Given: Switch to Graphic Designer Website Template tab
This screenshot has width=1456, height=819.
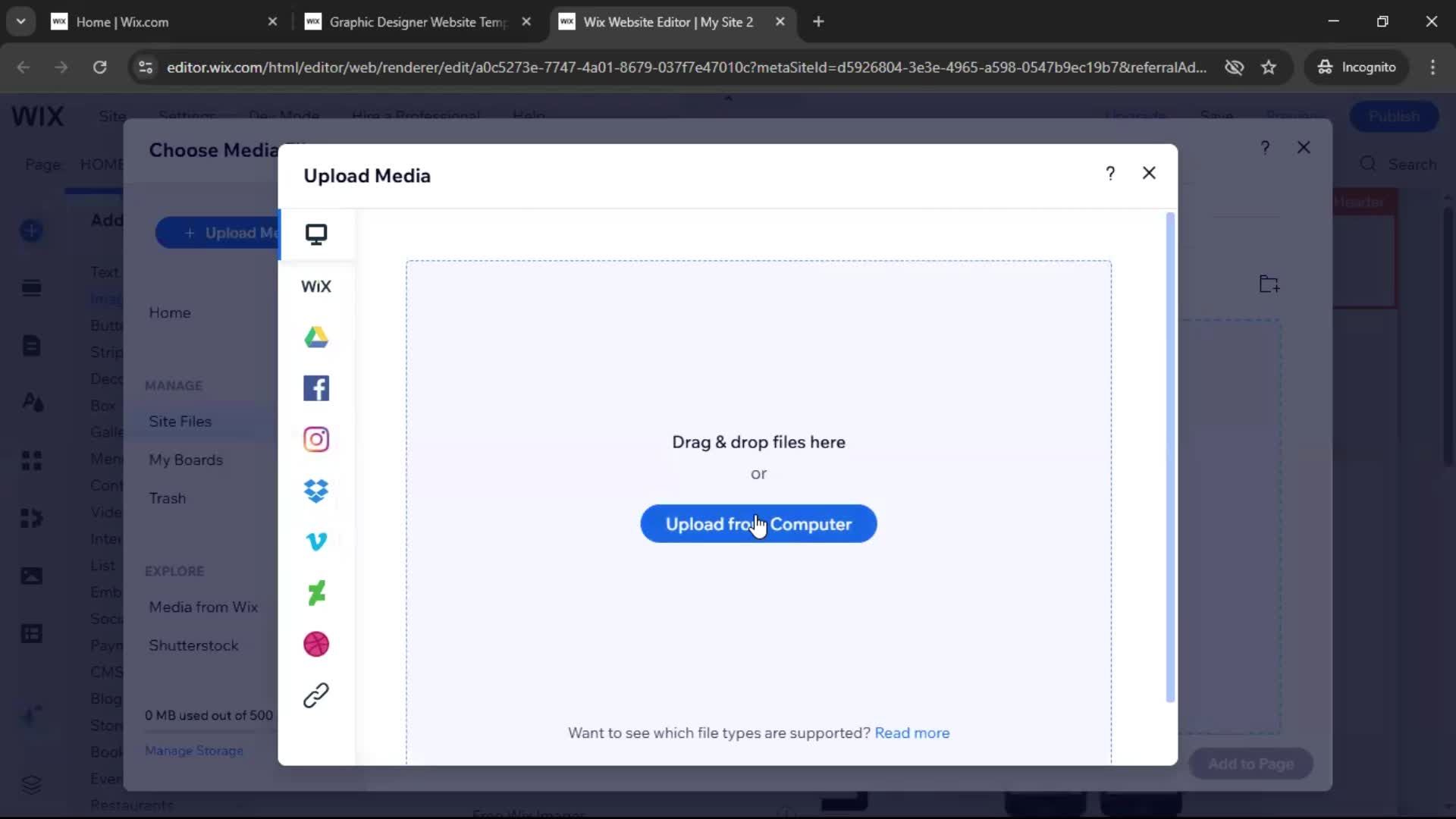Looking at the screenshot, I should pos(417,22).
